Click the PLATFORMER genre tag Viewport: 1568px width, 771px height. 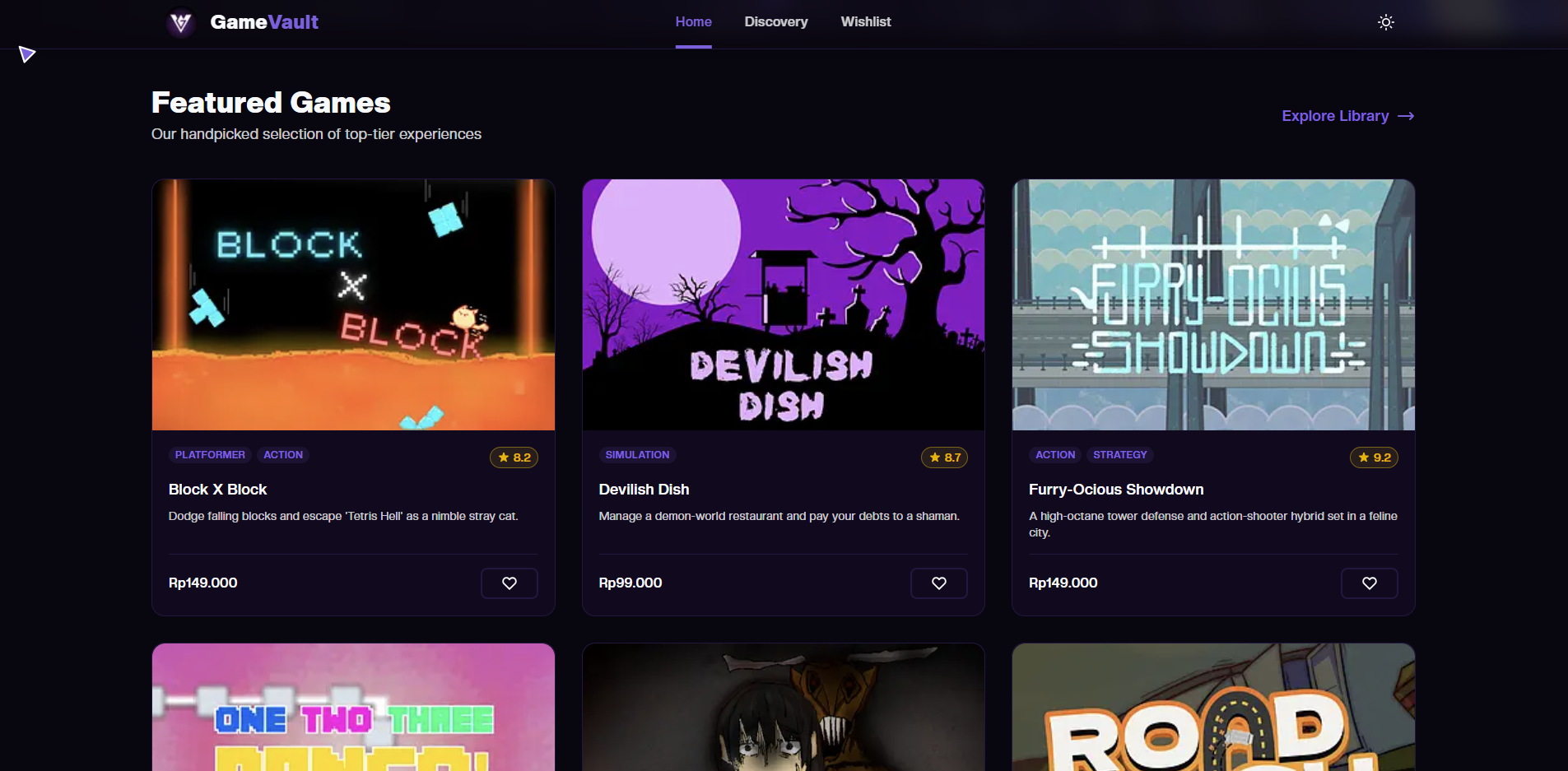coord(210,455)
